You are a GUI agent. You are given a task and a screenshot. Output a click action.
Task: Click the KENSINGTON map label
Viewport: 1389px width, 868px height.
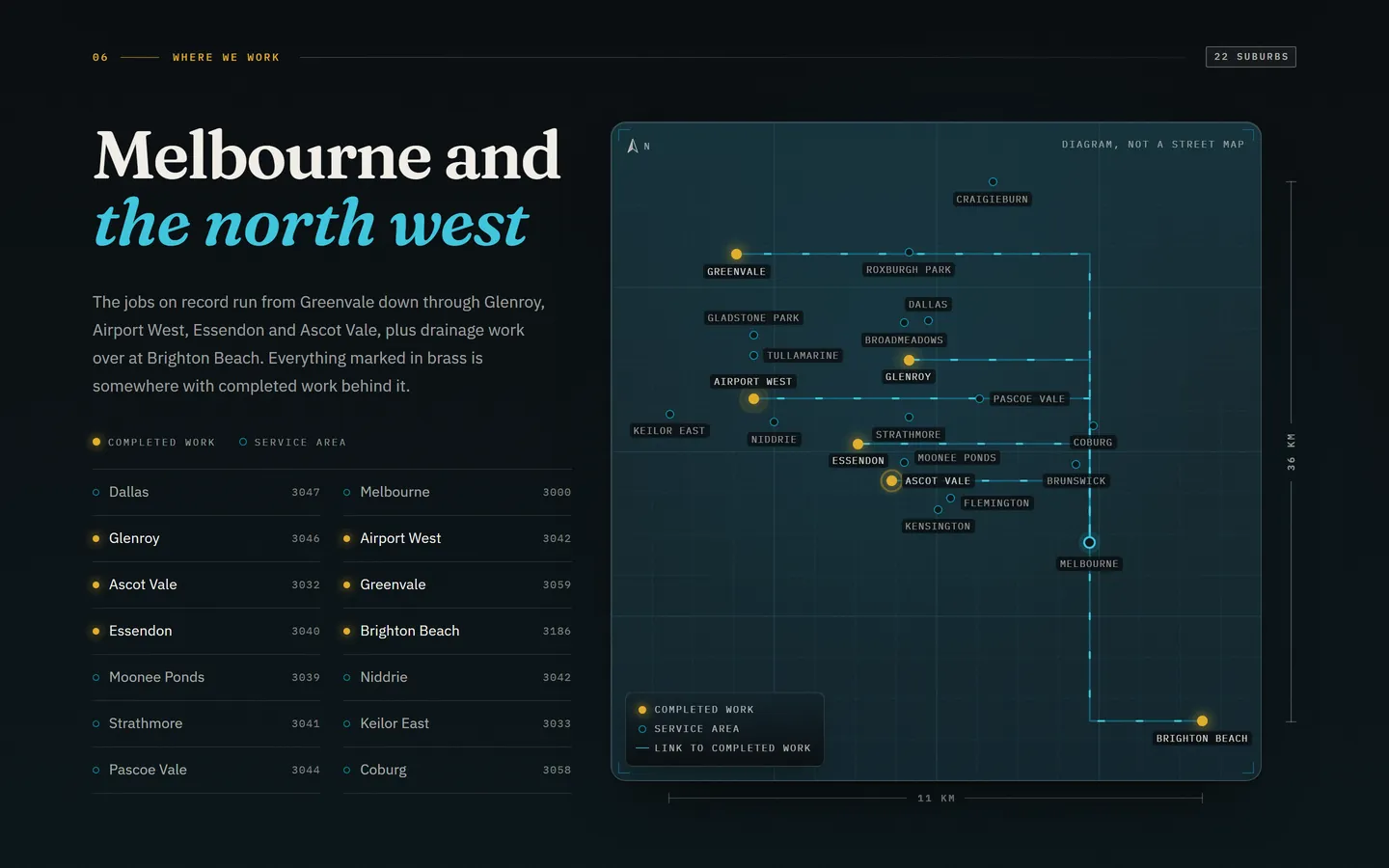click(x=938, y=527)
